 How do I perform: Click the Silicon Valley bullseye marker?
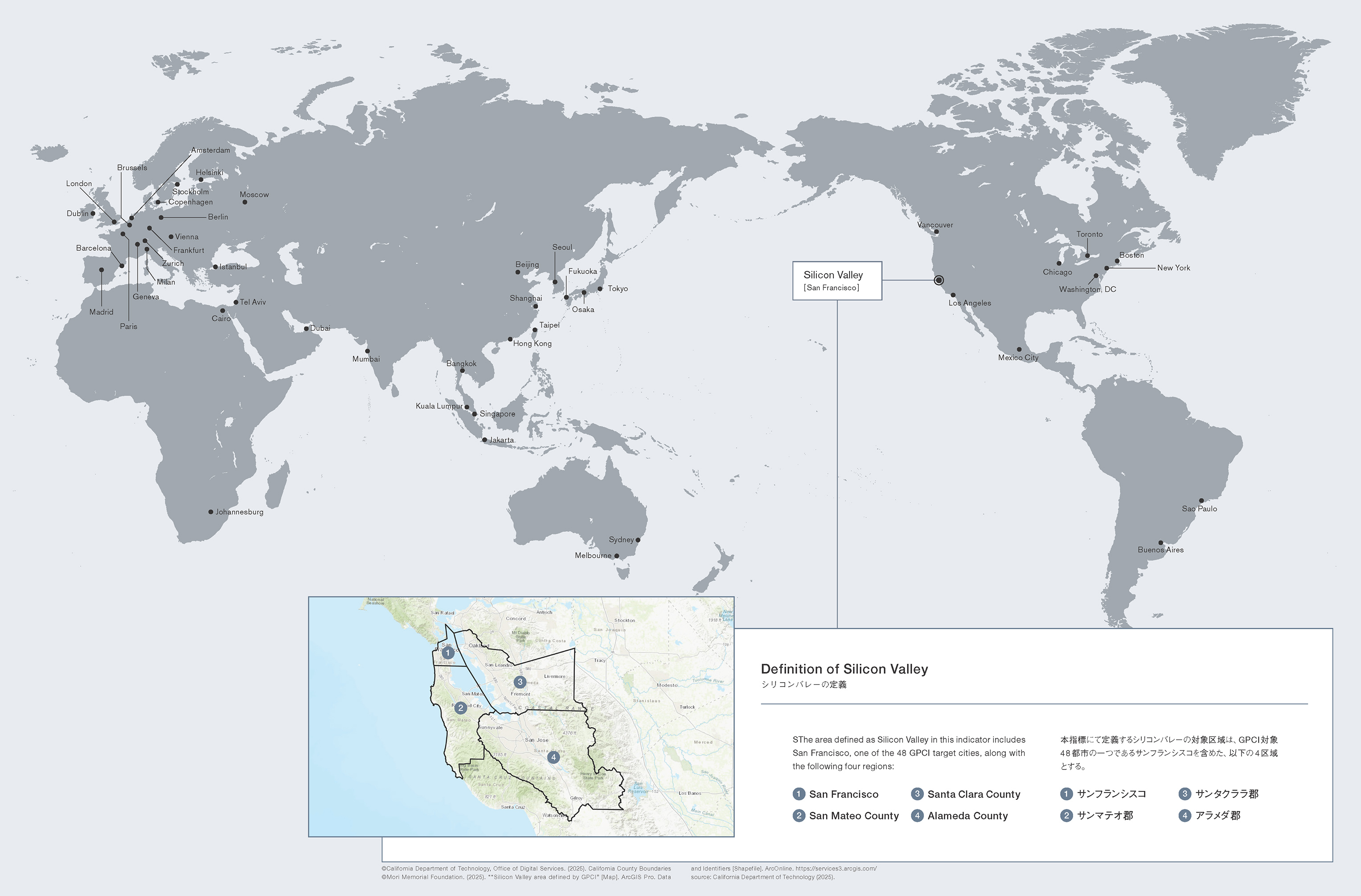pos(939,280)
